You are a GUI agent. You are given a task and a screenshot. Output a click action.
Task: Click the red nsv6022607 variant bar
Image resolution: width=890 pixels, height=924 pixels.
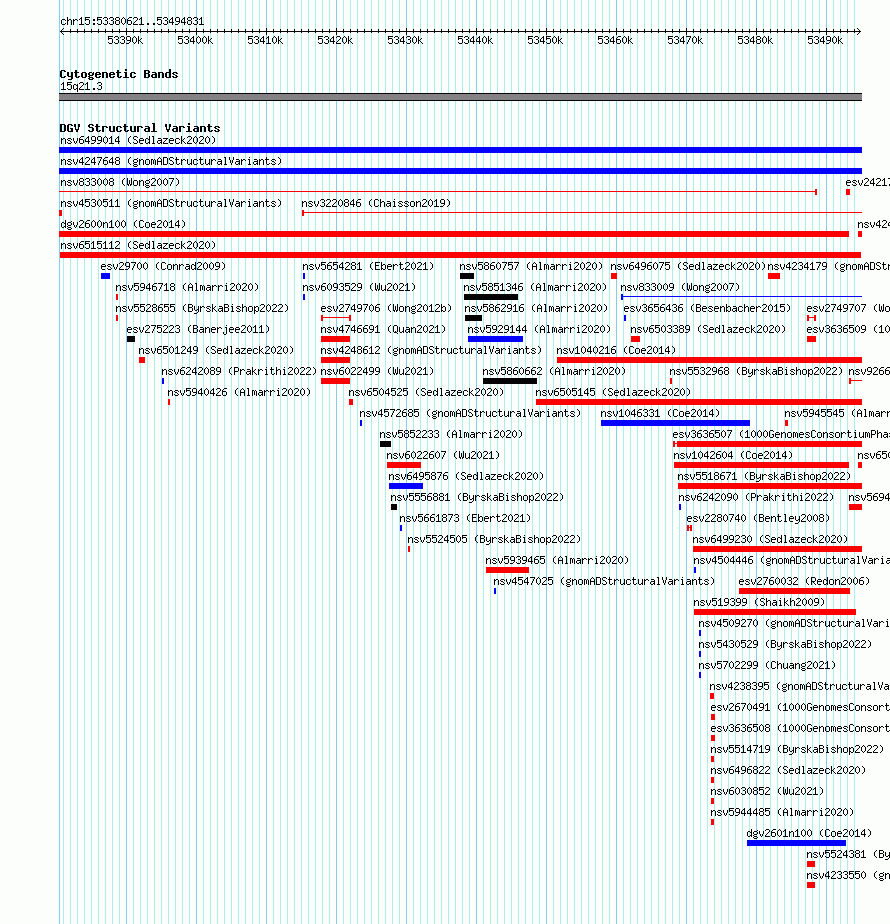tap(404, 465)
